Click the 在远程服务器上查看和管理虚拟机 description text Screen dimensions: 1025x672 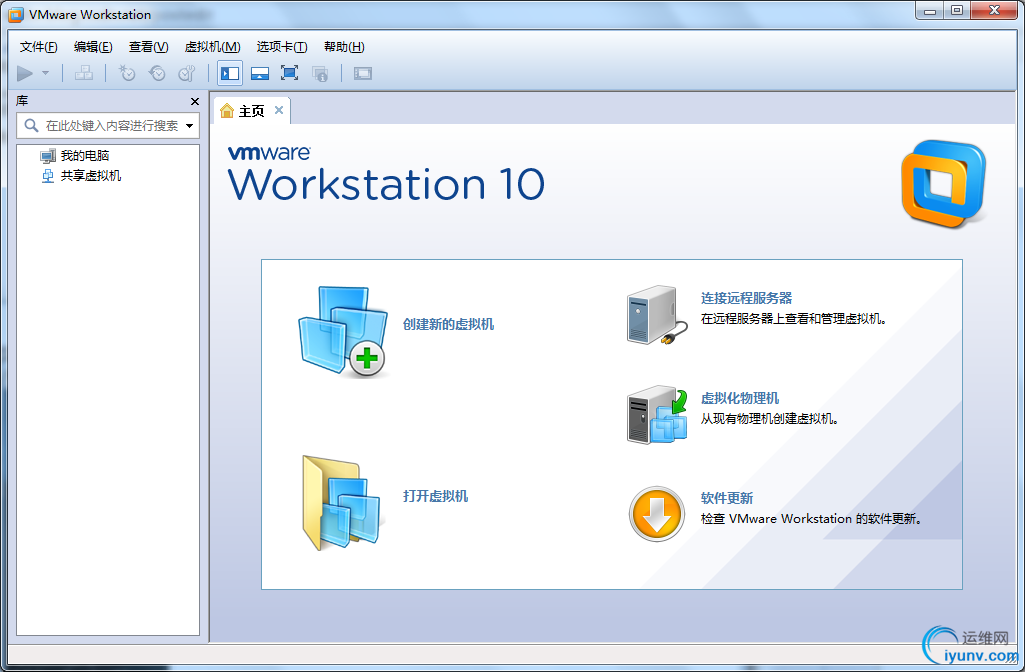click(794, 319)
